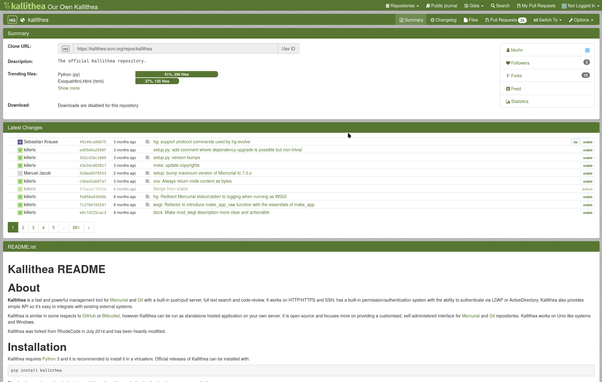
Task: Click the Use ID button
Action: 288,49
